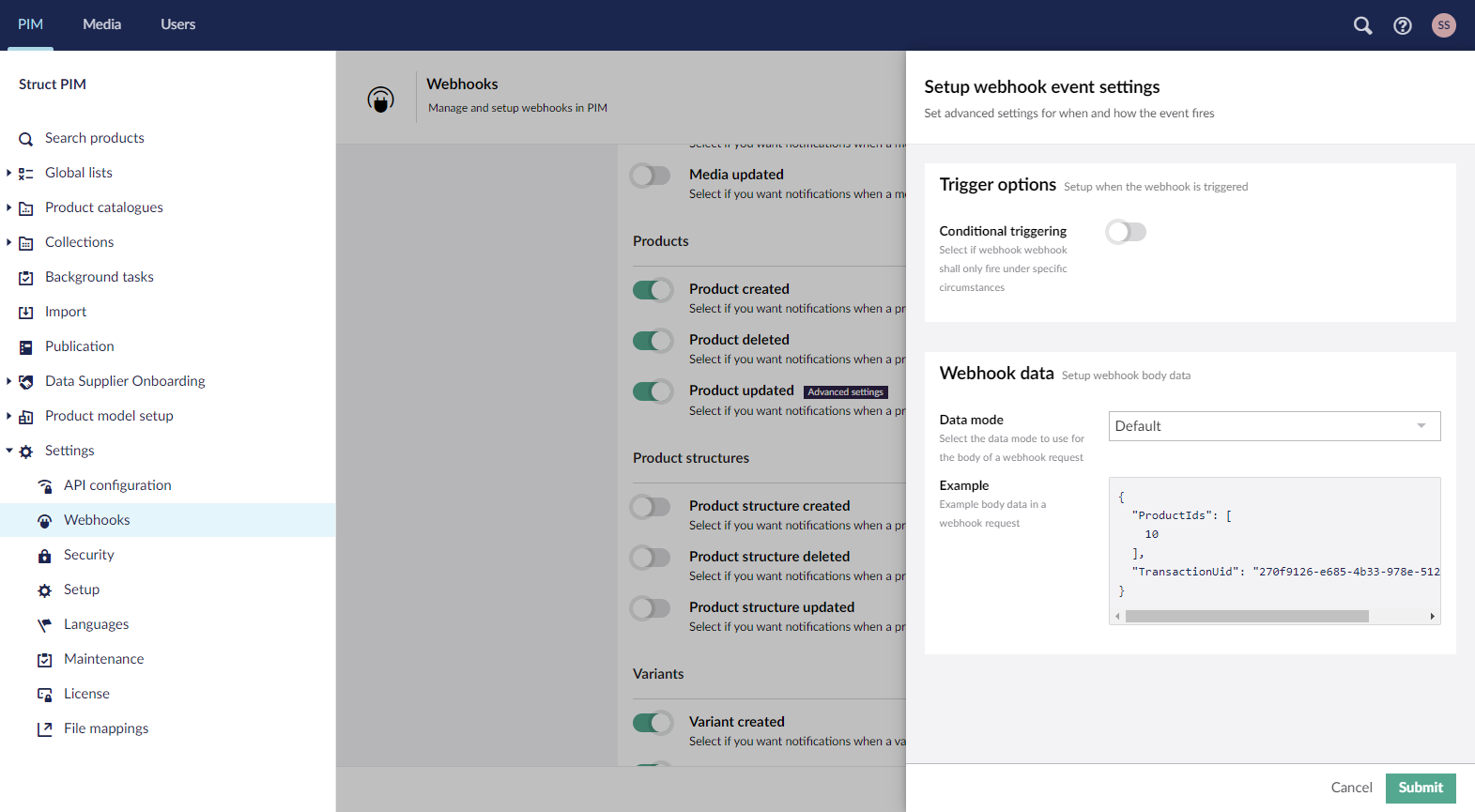Click Cancel to close the settings panel
The width and height of the screenshot is (1475, 812).
(1351, 788)
